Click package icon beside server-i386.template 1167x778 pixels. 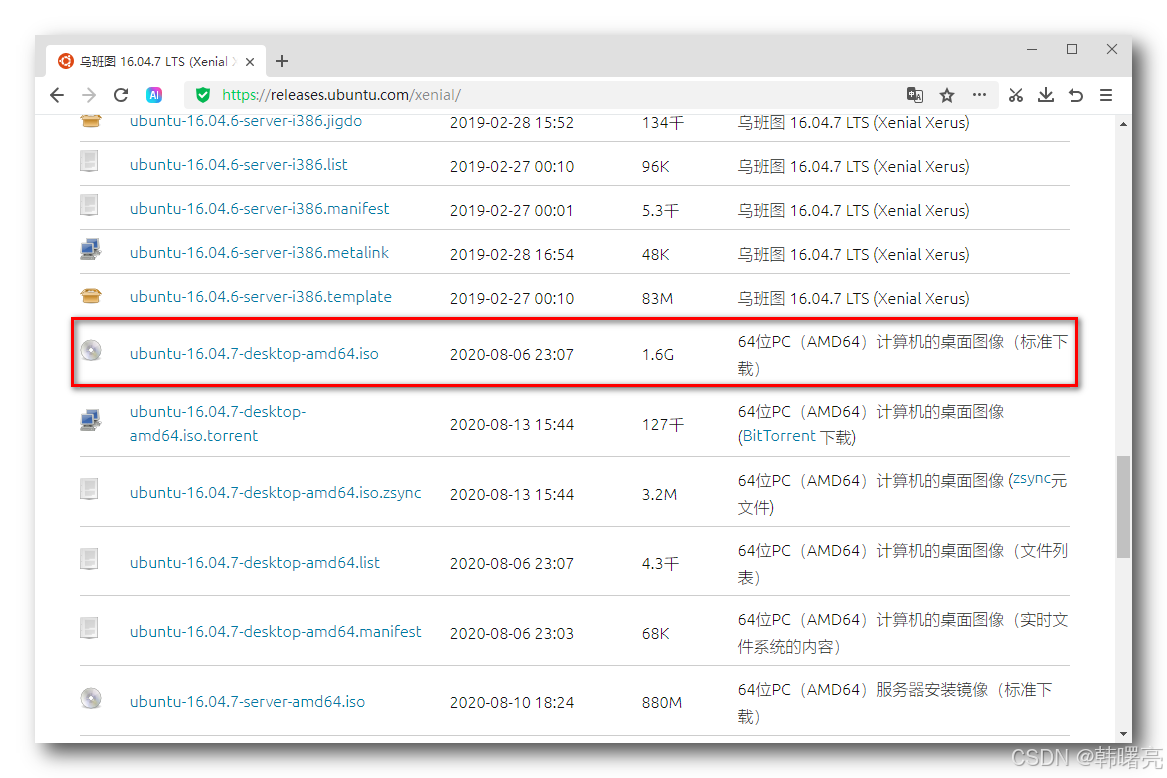click(x=91, y=296)
